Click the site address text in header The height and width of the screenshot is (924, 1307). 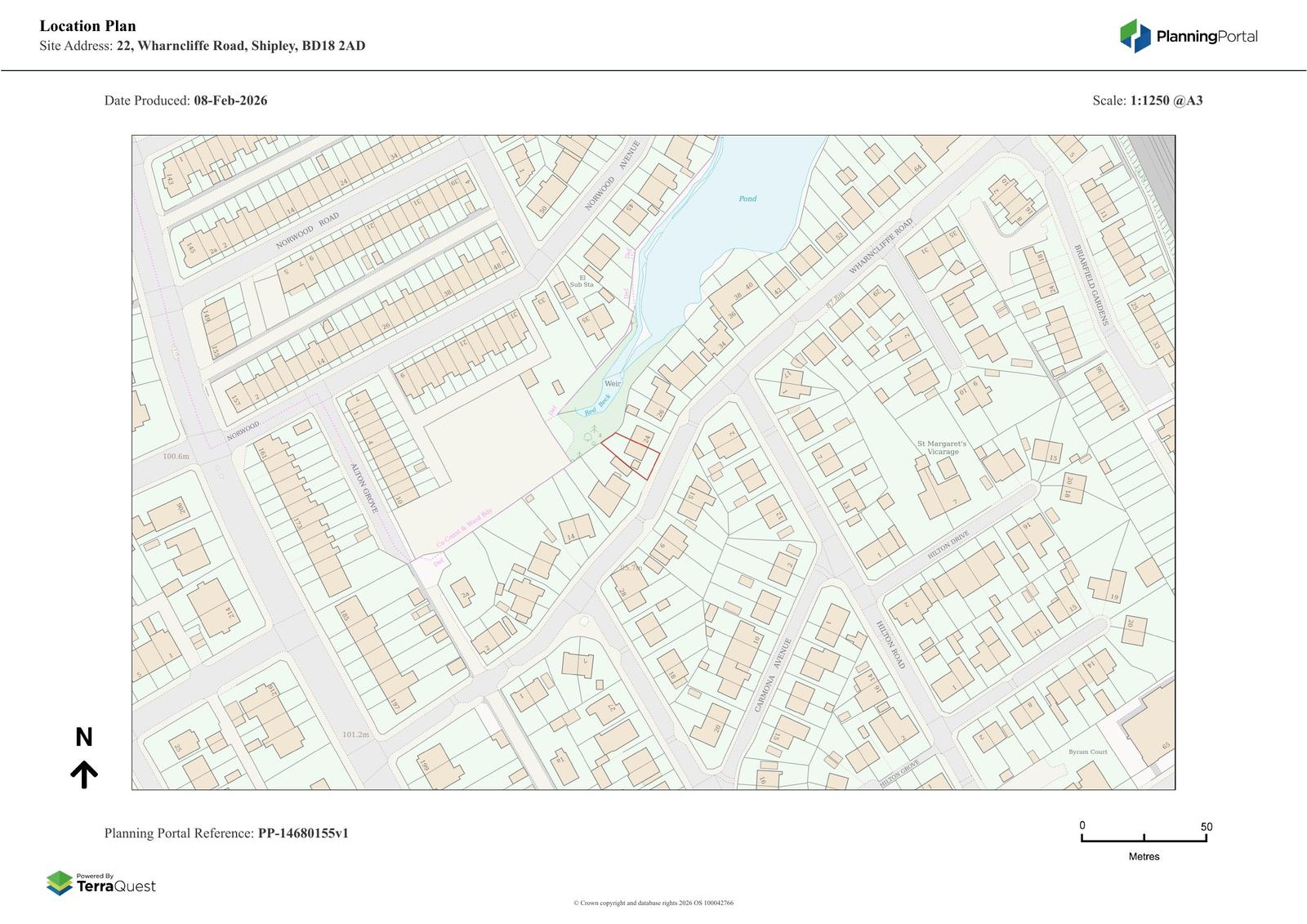(202, 46)
